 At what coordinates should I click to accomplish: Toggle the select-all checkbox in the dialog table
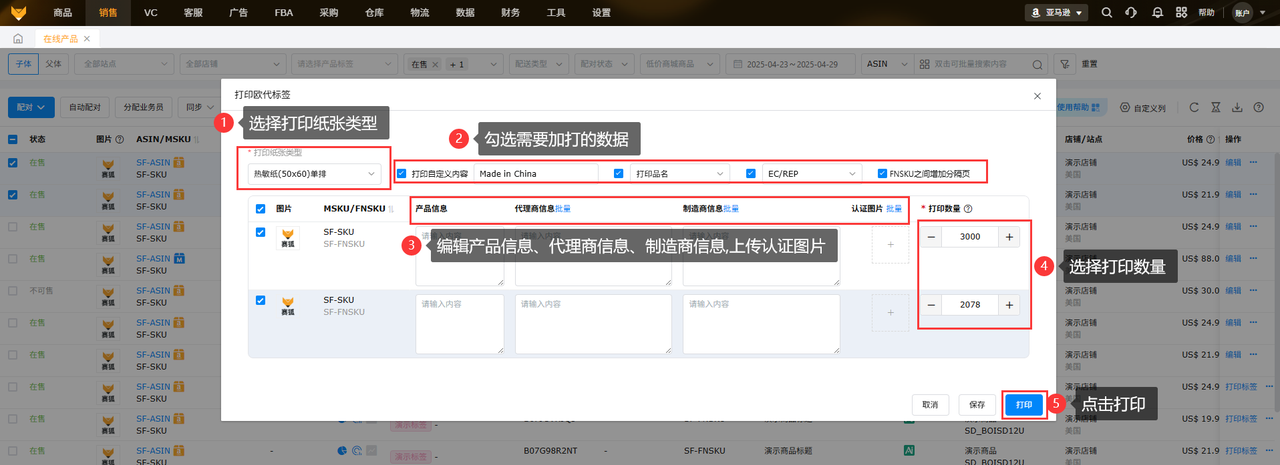coord(261,209)
